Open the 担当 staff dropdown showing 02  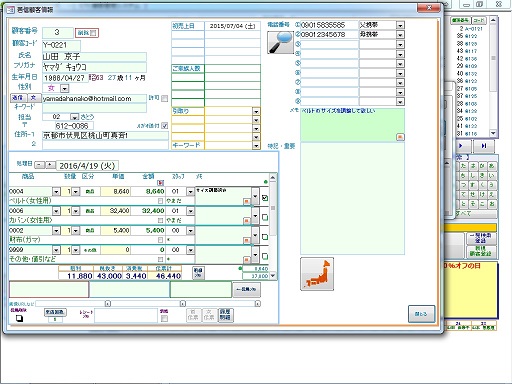click(74, 117)
